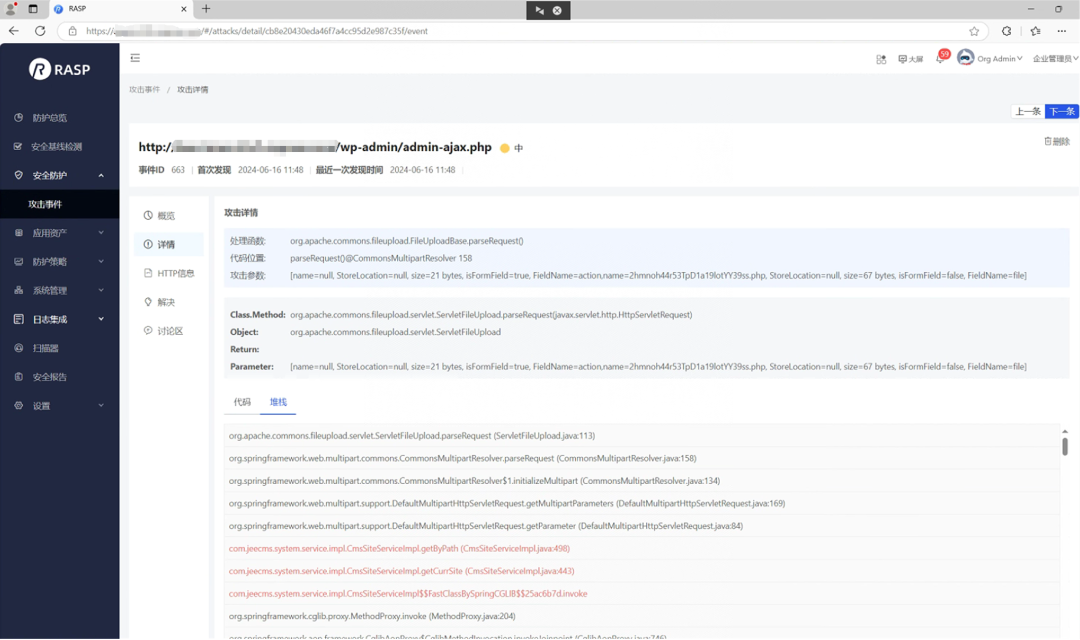Click the 防护总览 sidebar icon
1080x640 pixels.
coord(19,118)
